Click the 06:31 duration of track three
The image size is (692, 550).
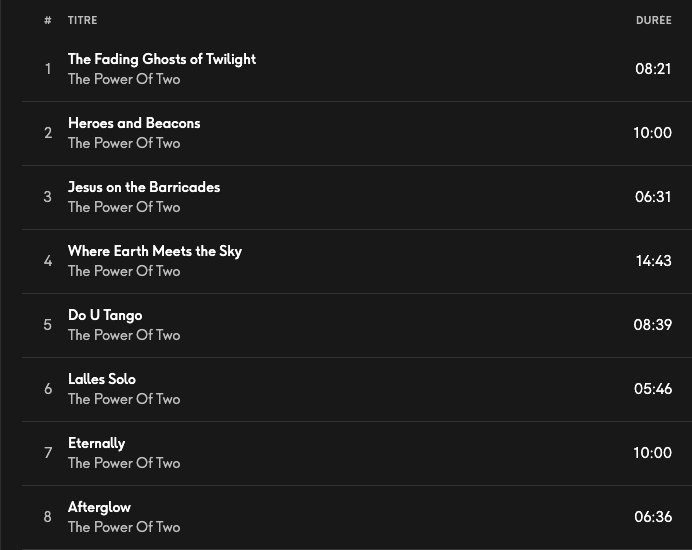click(653, 197)
